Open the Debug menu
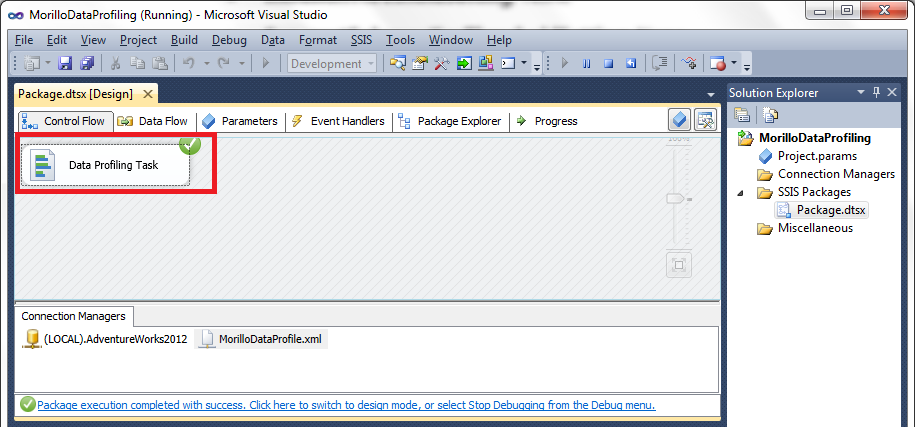 pyautogui.click(x=229, y=40)
